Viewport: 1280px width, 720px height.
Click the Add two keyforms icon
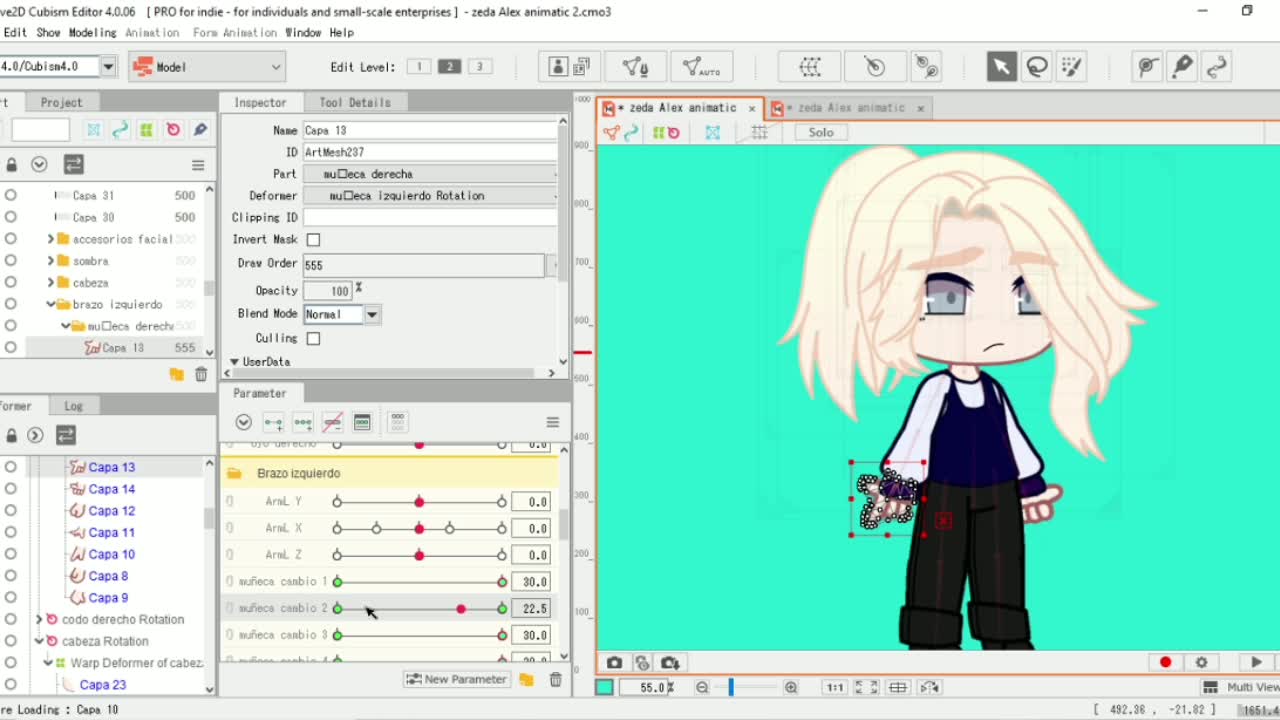pos(273,422)
